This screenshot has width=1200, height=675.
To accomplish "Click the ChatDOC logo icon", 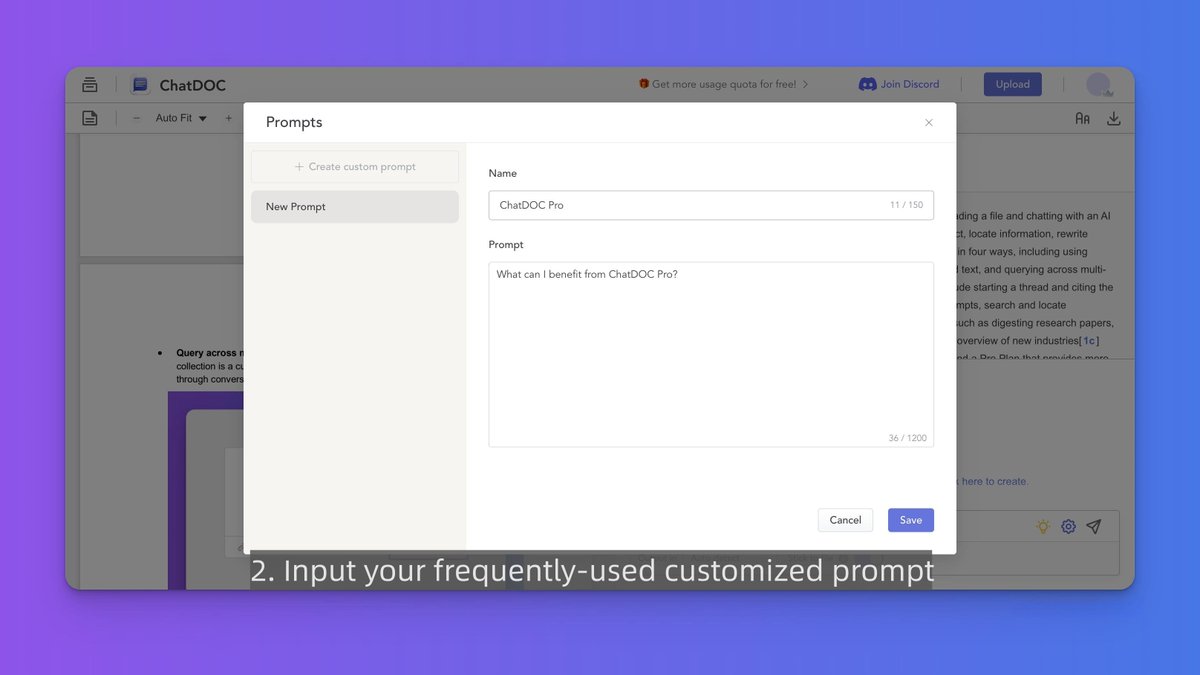I will click(x=140, y=85).
